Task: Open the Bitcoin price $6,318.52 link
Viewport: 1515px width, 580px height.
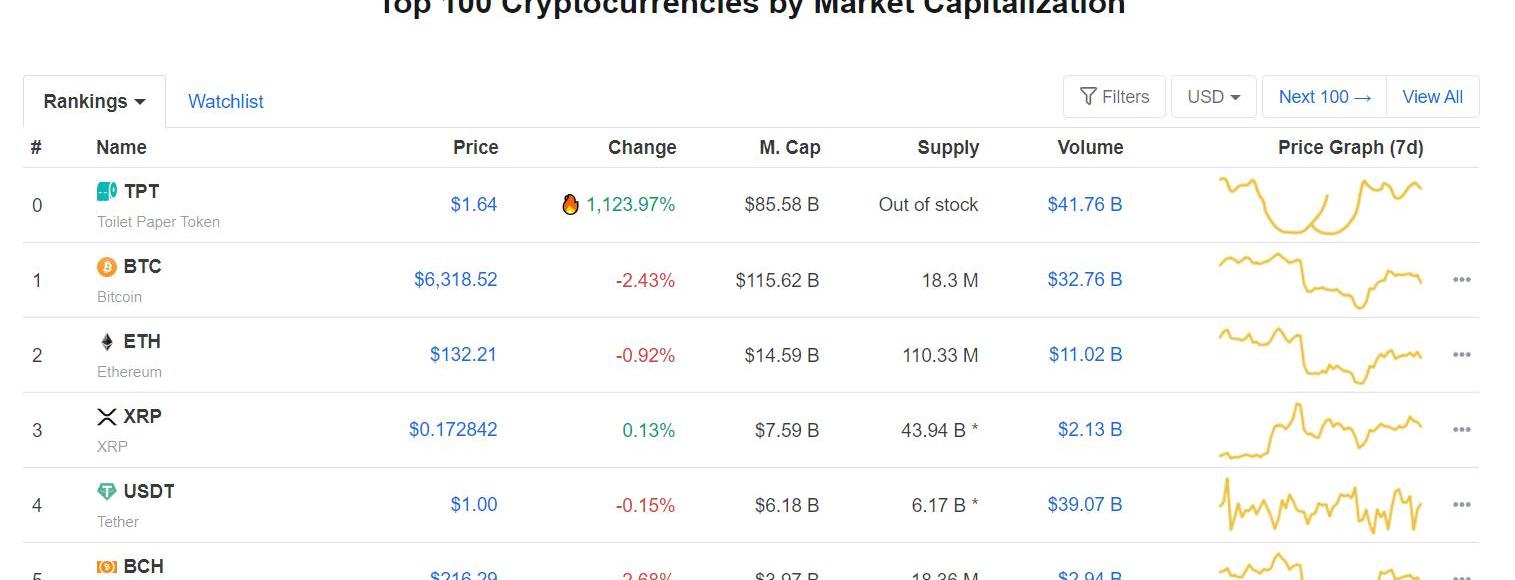Action: pos(456,280)
